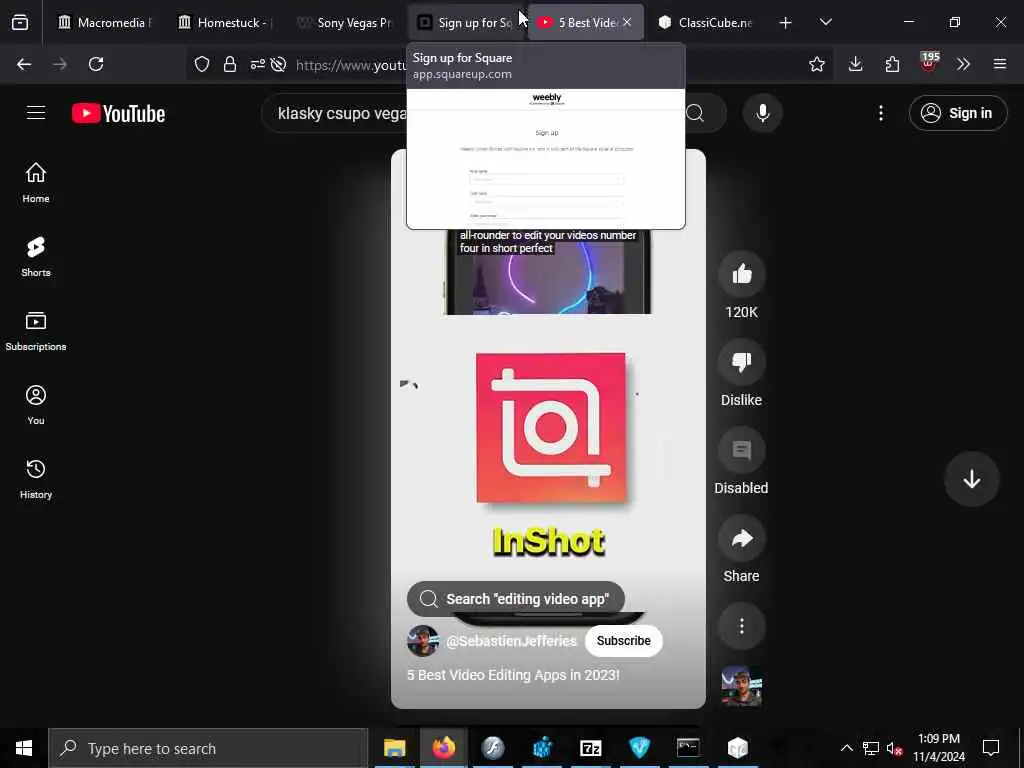Click Search "editing video app" pill
This screenshot has width=1024, height=768.
(x=516, y=599)
